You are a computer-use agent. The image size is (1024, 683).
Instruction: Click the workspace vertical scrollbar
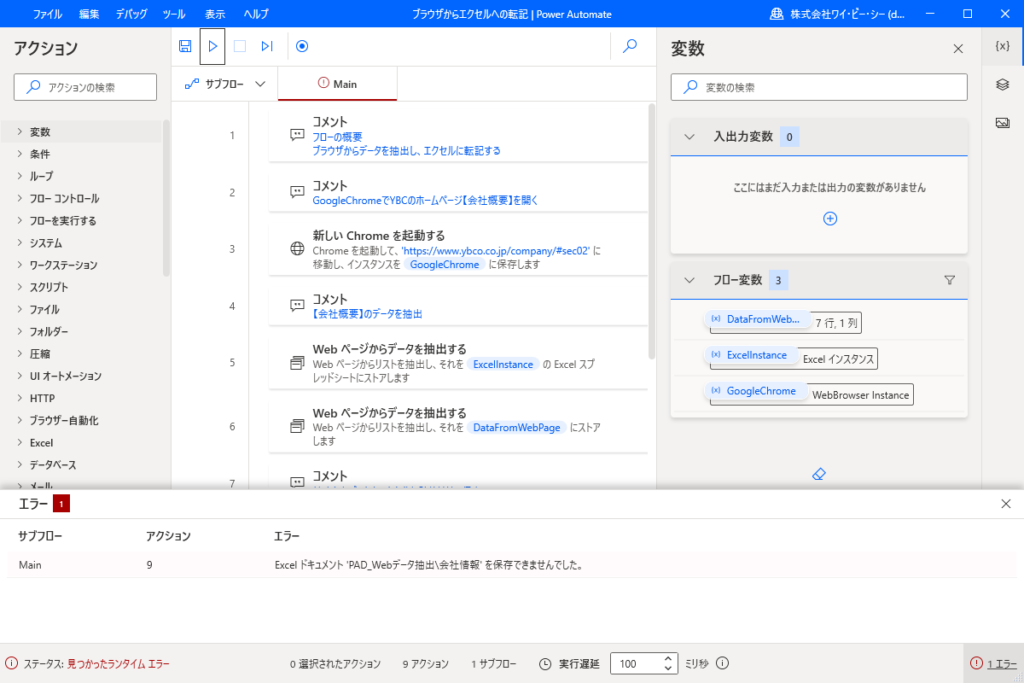651,231
